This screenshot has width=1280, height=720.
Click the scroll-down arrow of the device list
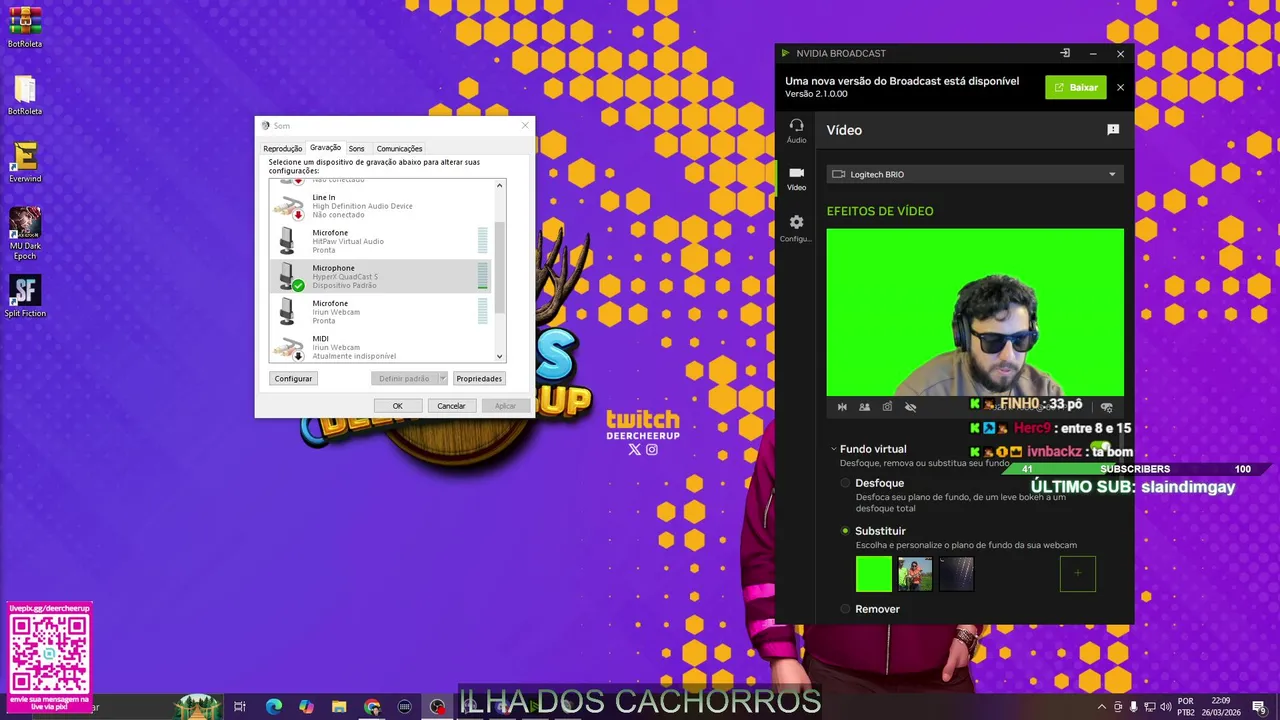(x=500, y=356)
